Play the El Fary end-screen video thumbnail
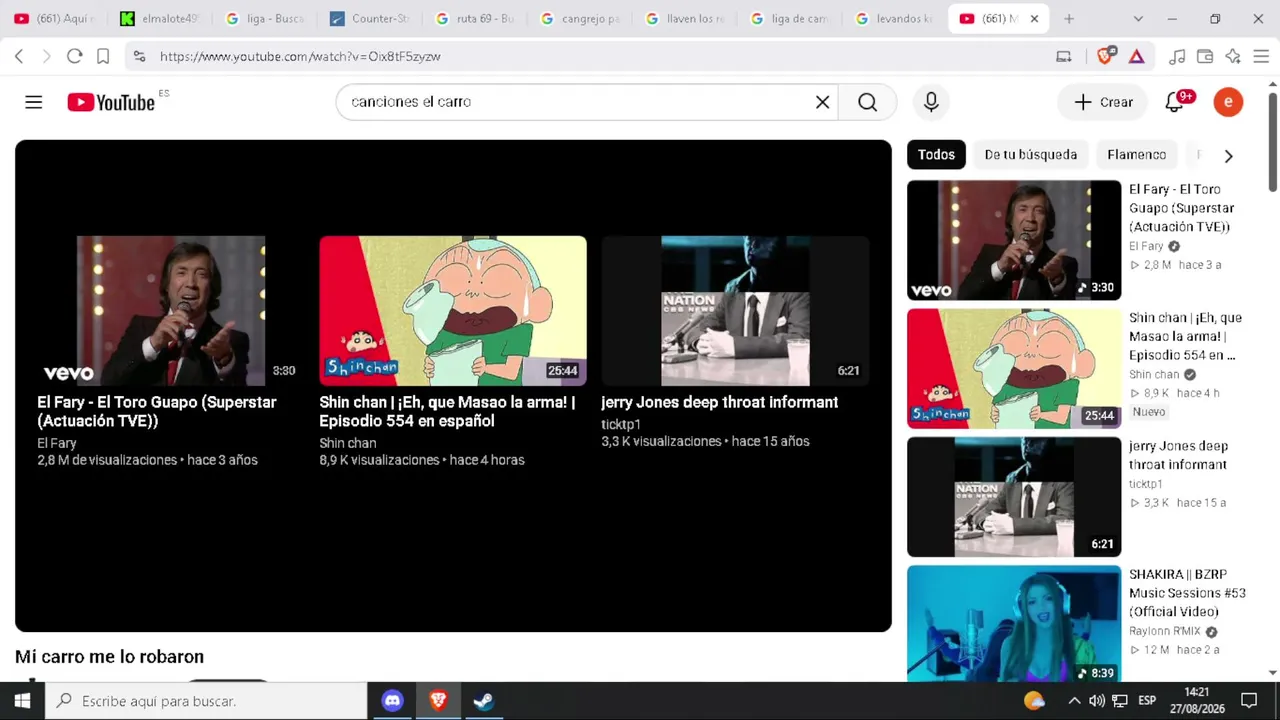The height and width of the screenshot is (720, 1280). click(x=171, y=311)
